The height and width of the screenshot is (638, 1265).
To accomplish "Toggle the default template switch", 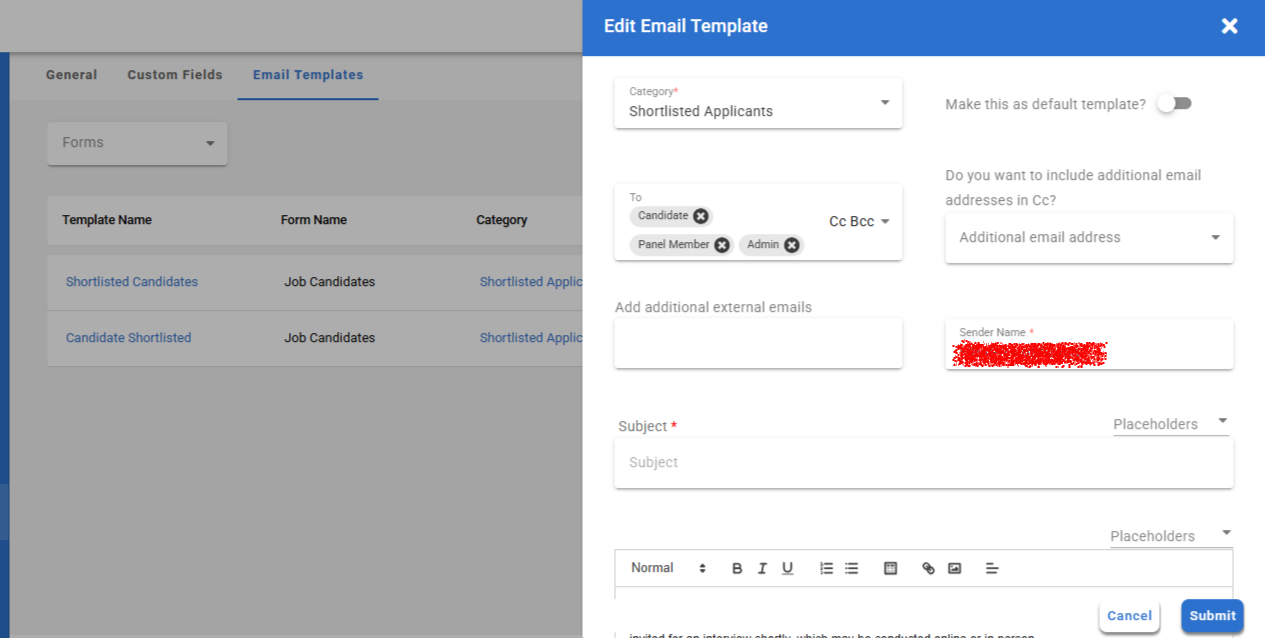I will 1174,103.
